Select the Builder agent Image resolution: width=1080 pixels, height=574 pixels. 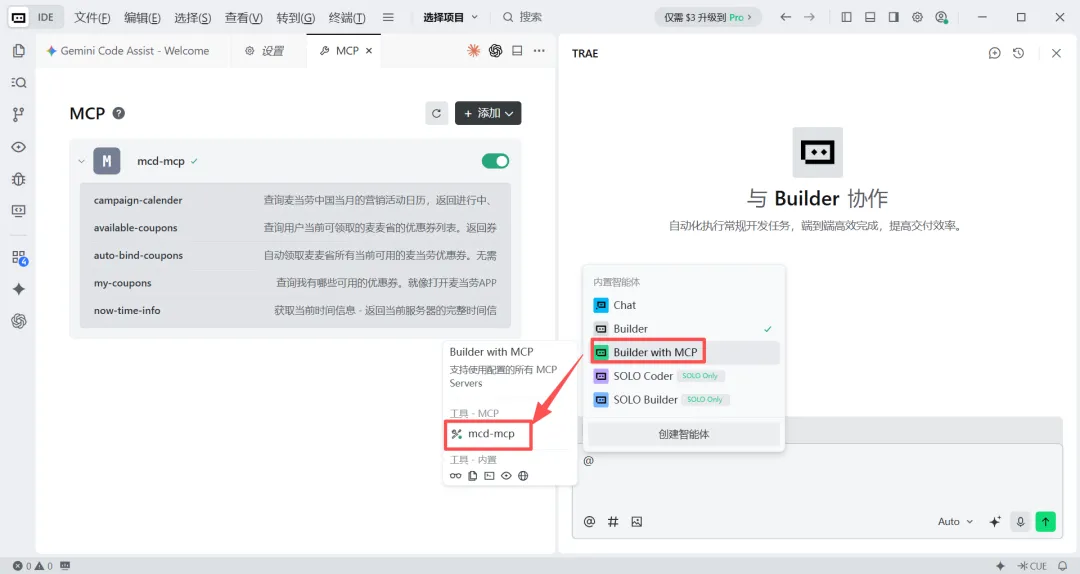(x=684, y=329)
